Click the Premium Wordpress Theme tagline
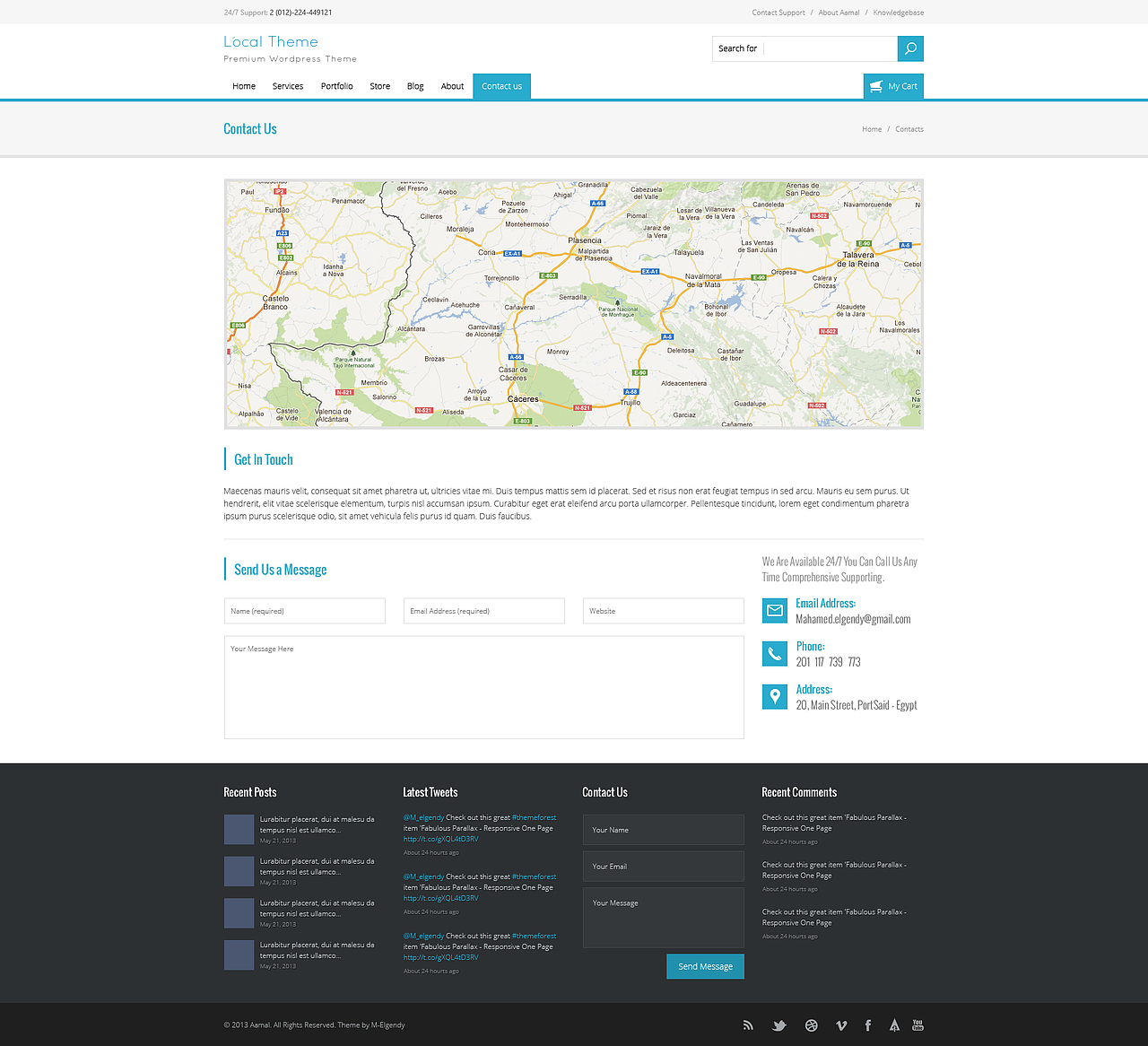1148x1046 pixels. (291, 59)
